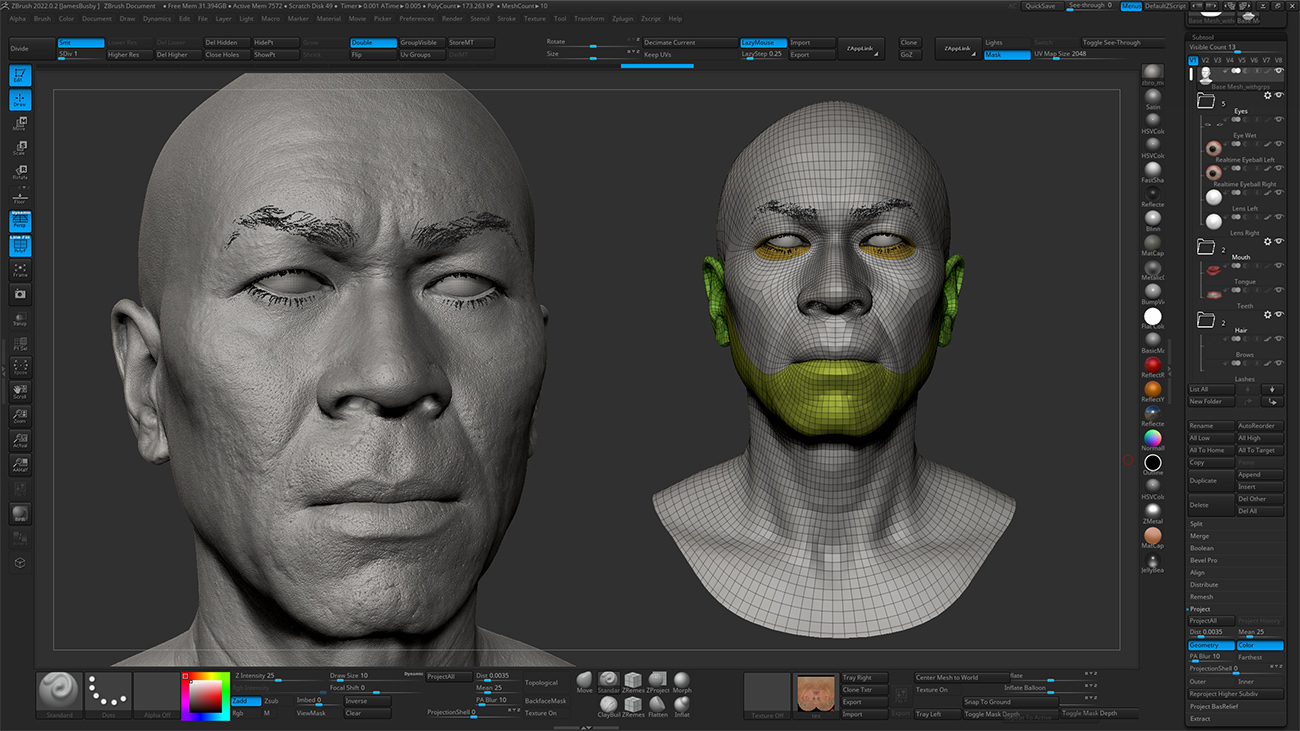Expand the Project subpalette section

(1200, 609)
